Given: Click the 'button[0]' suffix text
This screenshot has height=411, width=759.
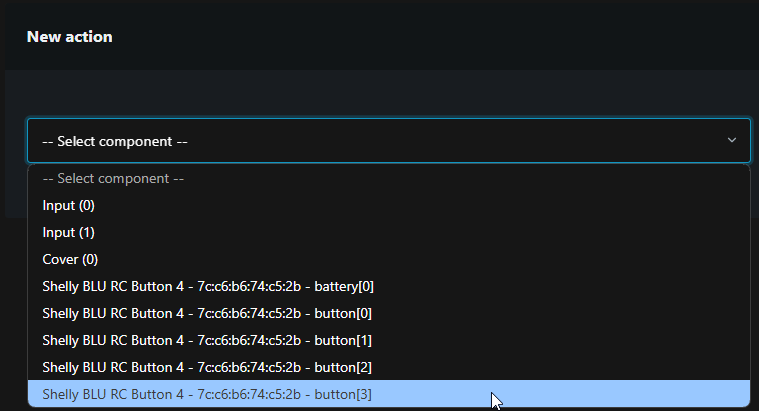Looking at the screenshot, I should point(346,314).
